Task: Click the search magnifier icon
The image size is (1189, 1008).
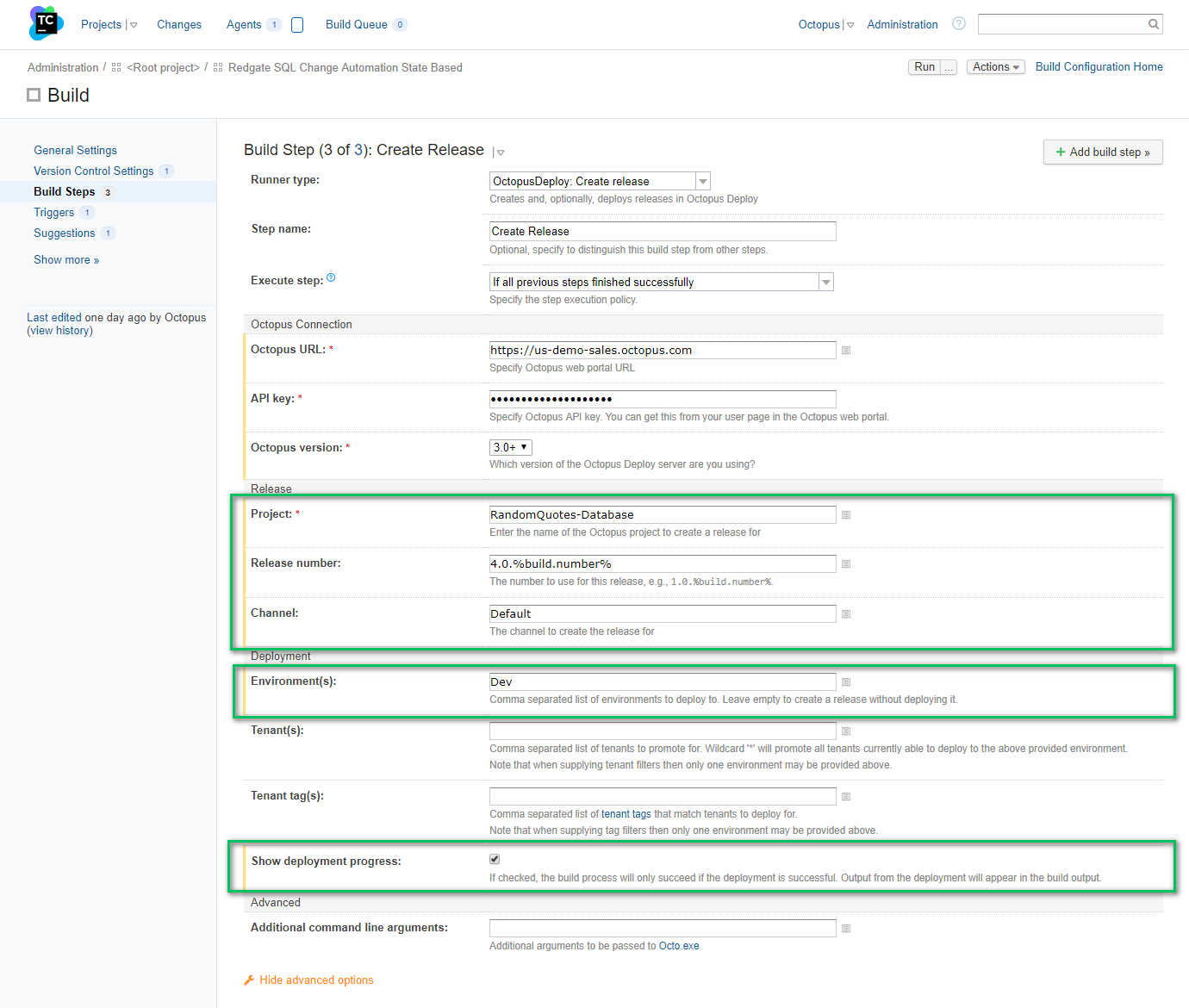Action: pos(1153,24)
